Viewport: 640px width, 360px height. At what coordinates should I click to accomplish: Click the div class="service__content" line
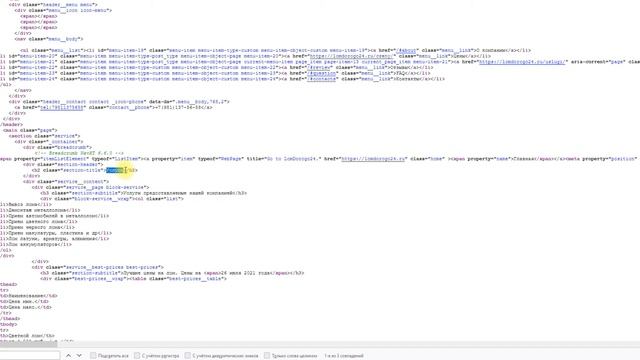(x=66, y=181)
